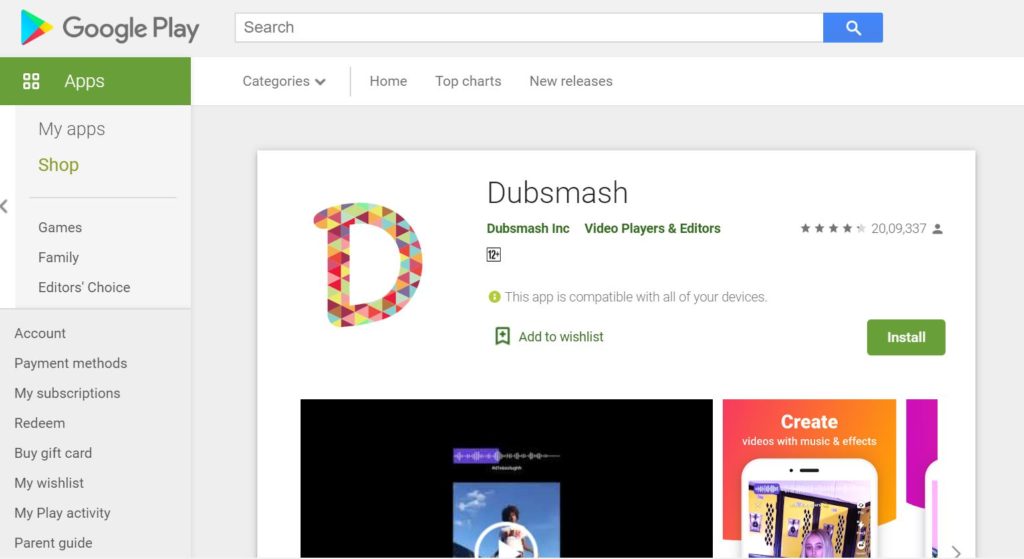
Task: Click the device compatibility message text
Action: click(x=635, y=297)
